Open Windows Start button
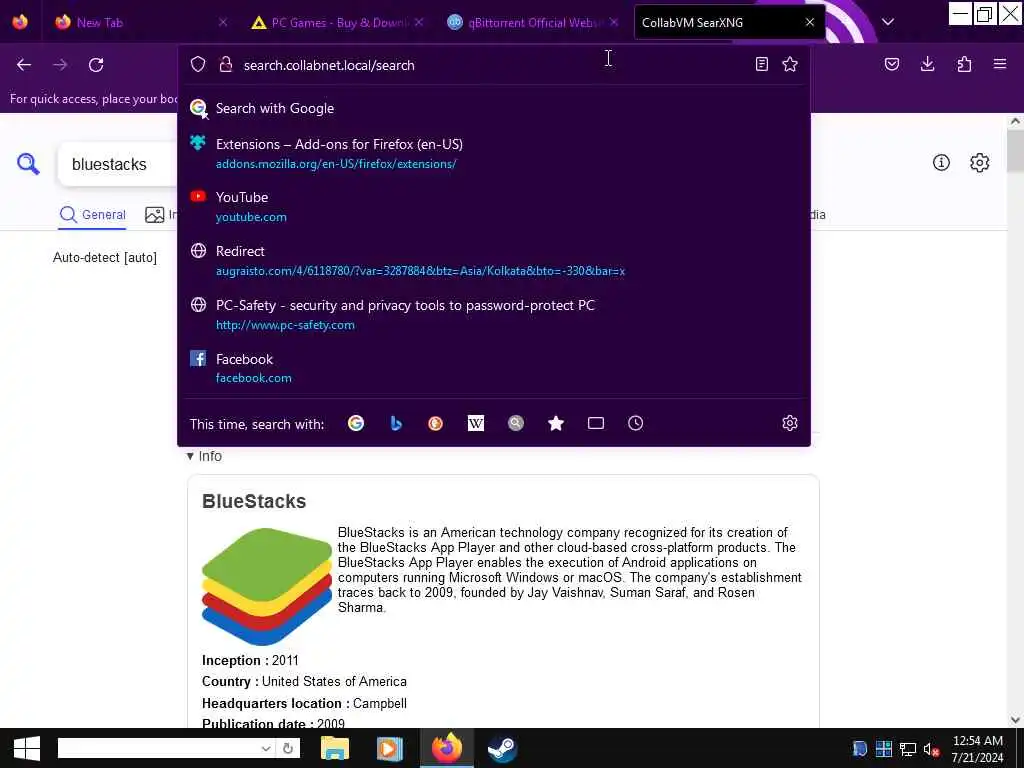 point(27,748)
